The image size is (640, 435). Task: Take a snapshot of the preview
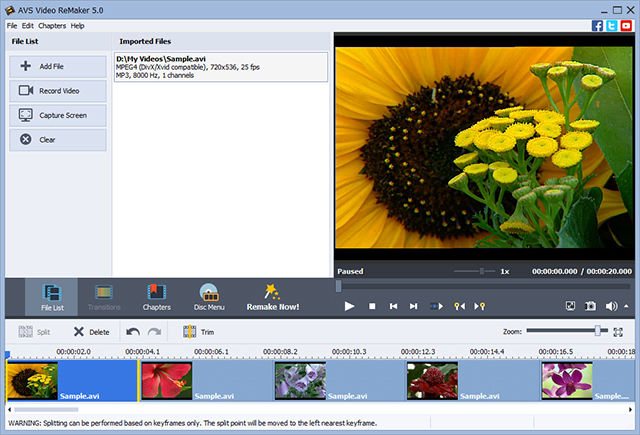[590, 306]
